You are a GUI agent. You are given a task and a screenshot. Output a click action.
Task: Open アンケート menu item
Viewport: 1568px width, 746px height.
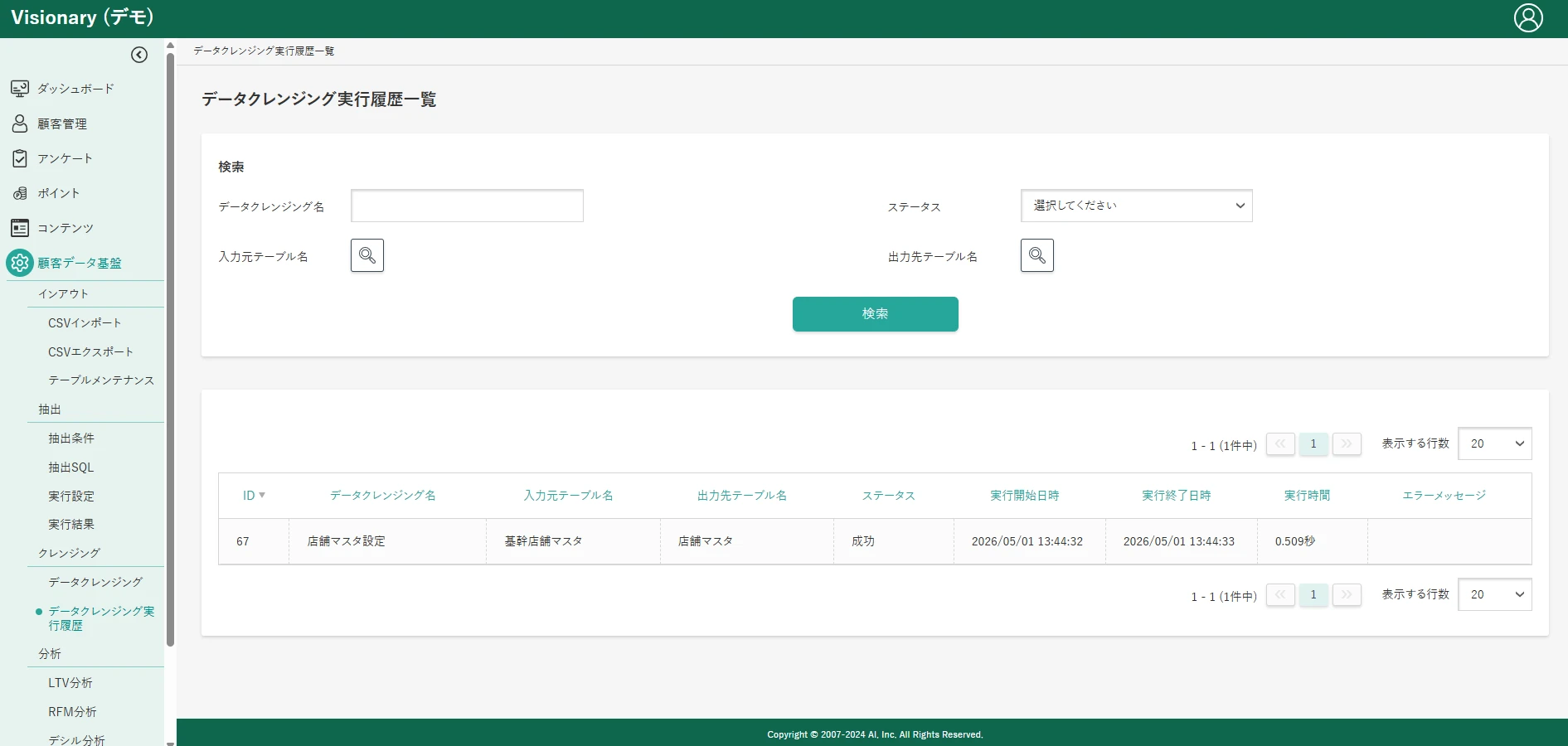click(x=65, y=158)
